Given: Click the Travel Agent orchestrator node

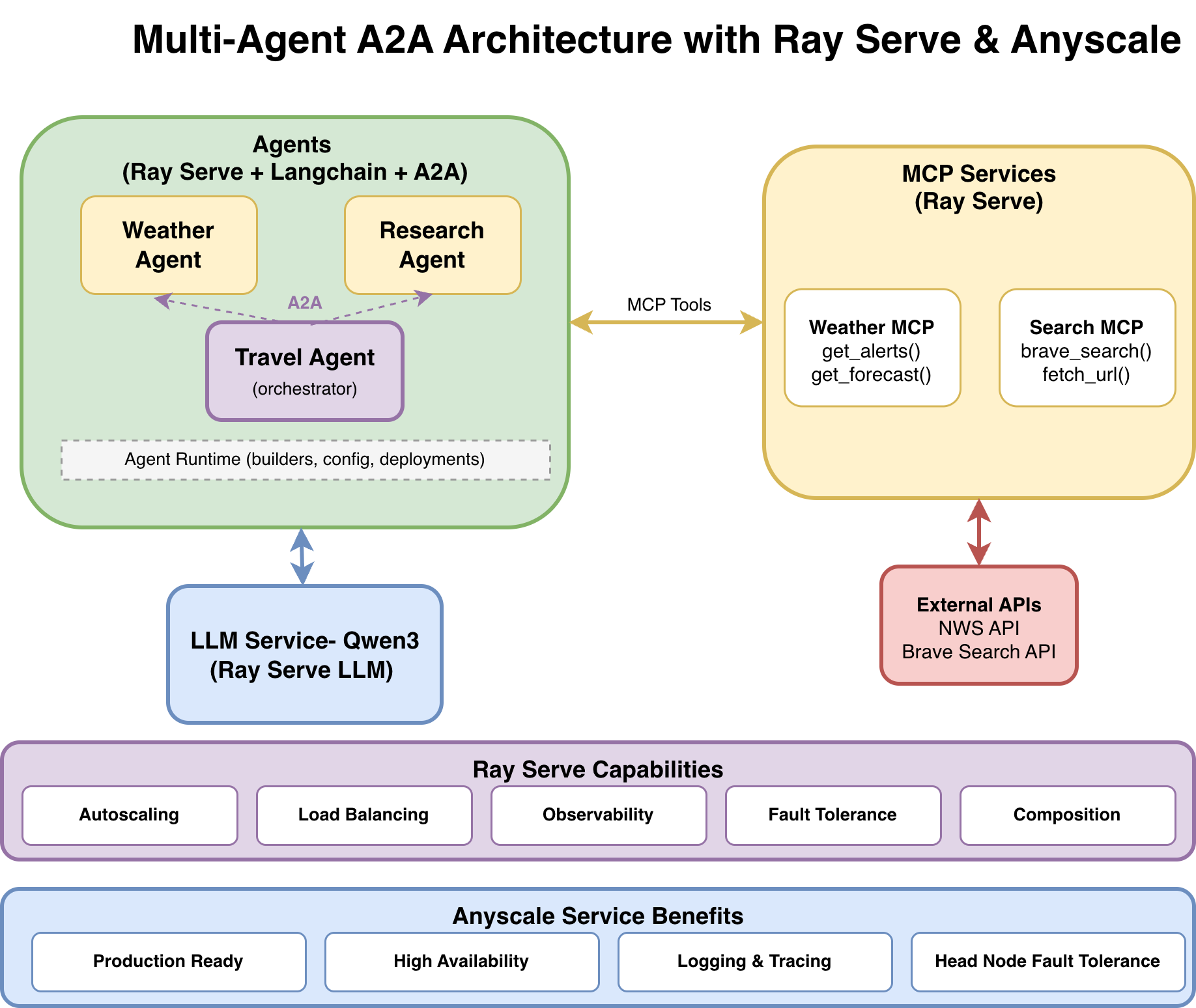Looking at the screenshot, I should [304, 371].
